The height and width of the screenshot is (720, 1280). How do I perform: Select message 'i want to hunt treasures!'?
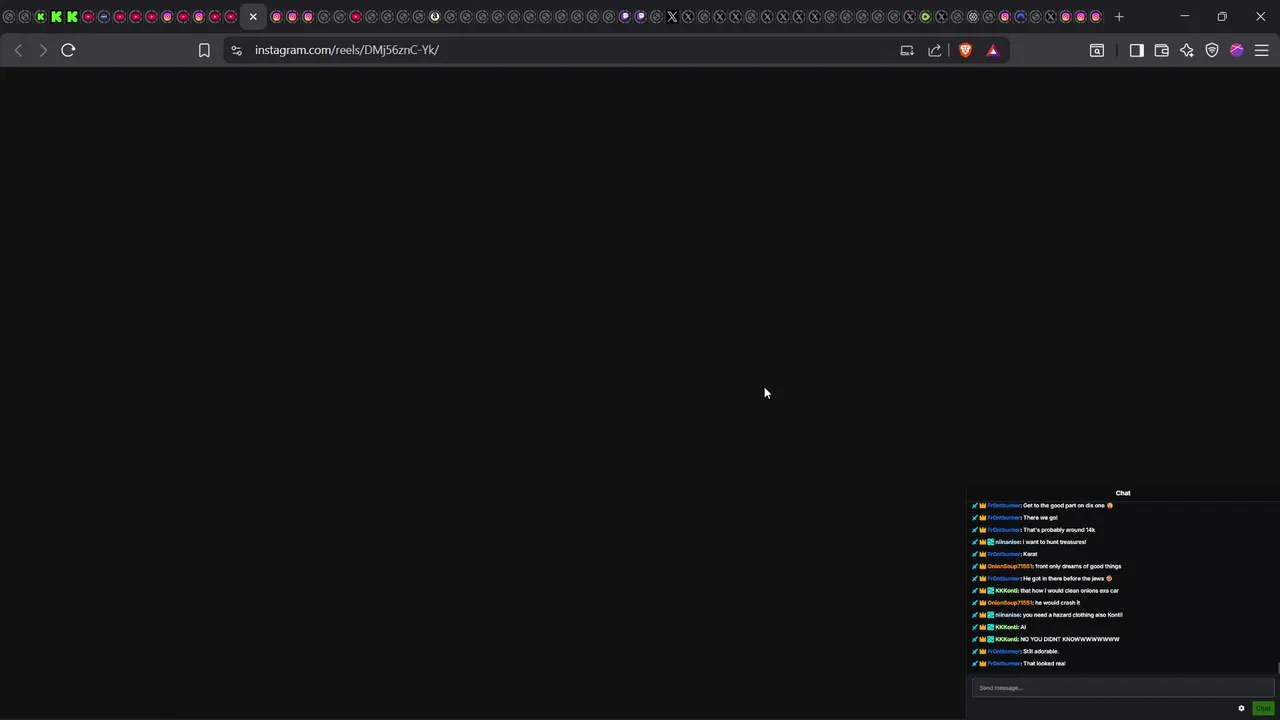click(x=1054, y=542)
